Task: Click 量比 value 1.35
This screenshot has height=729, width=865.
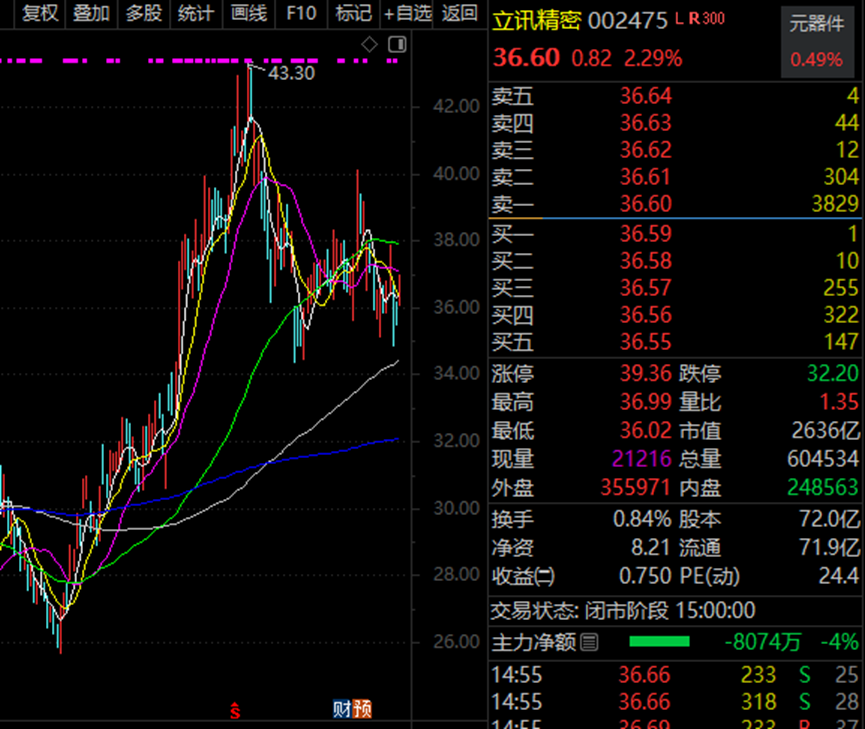Action: pos(839,402)
